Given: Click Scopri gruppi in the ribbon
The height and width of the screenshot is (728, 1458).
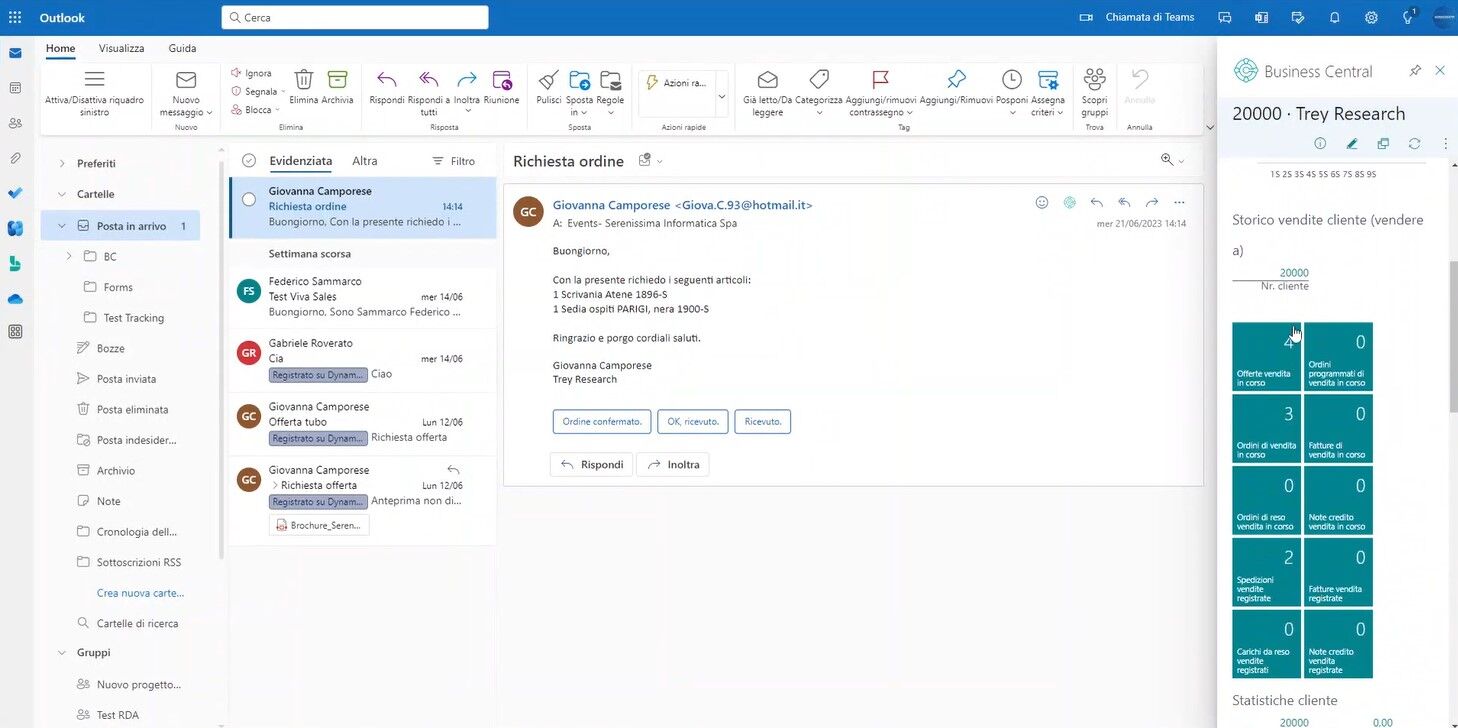Looking at the screenshot, I should pos(1095,92).
